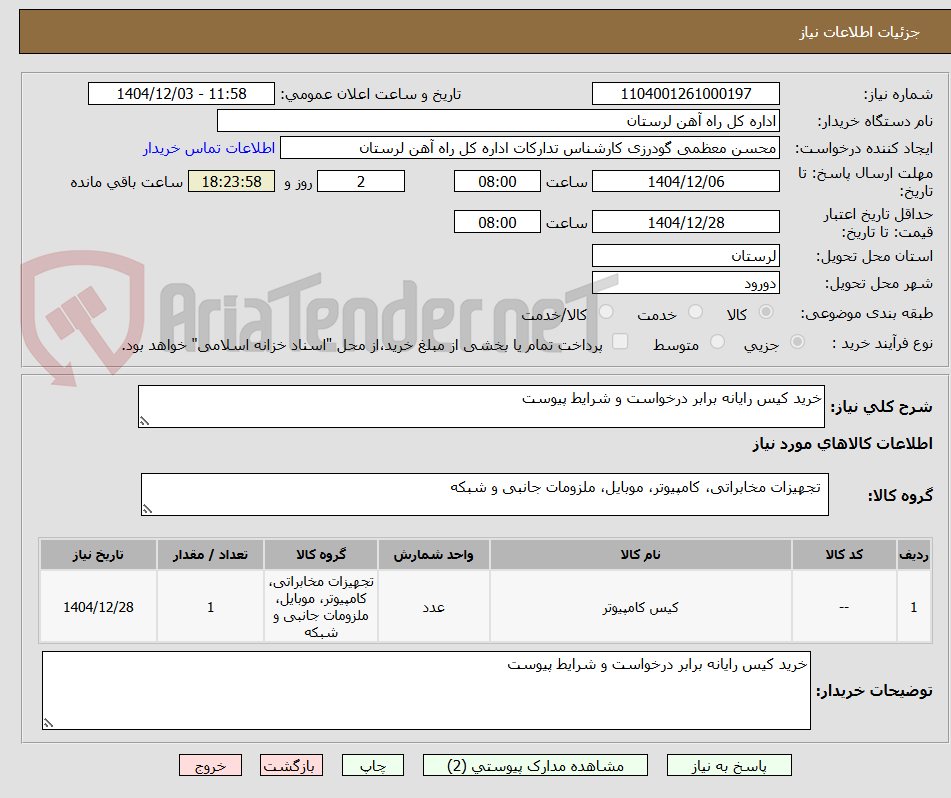Click the page title جزئیات اطلاعات نیاز
951x798 pixels.
[859, 32]
